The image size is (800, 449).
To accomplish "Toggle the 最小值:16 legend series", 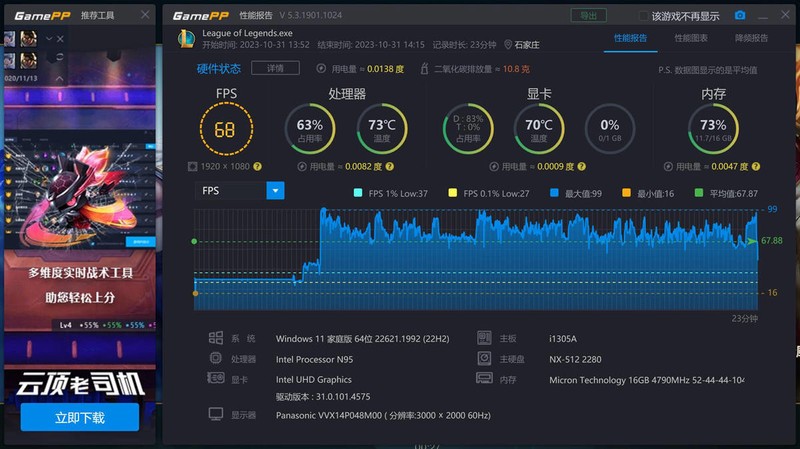I will click(648, 193).
